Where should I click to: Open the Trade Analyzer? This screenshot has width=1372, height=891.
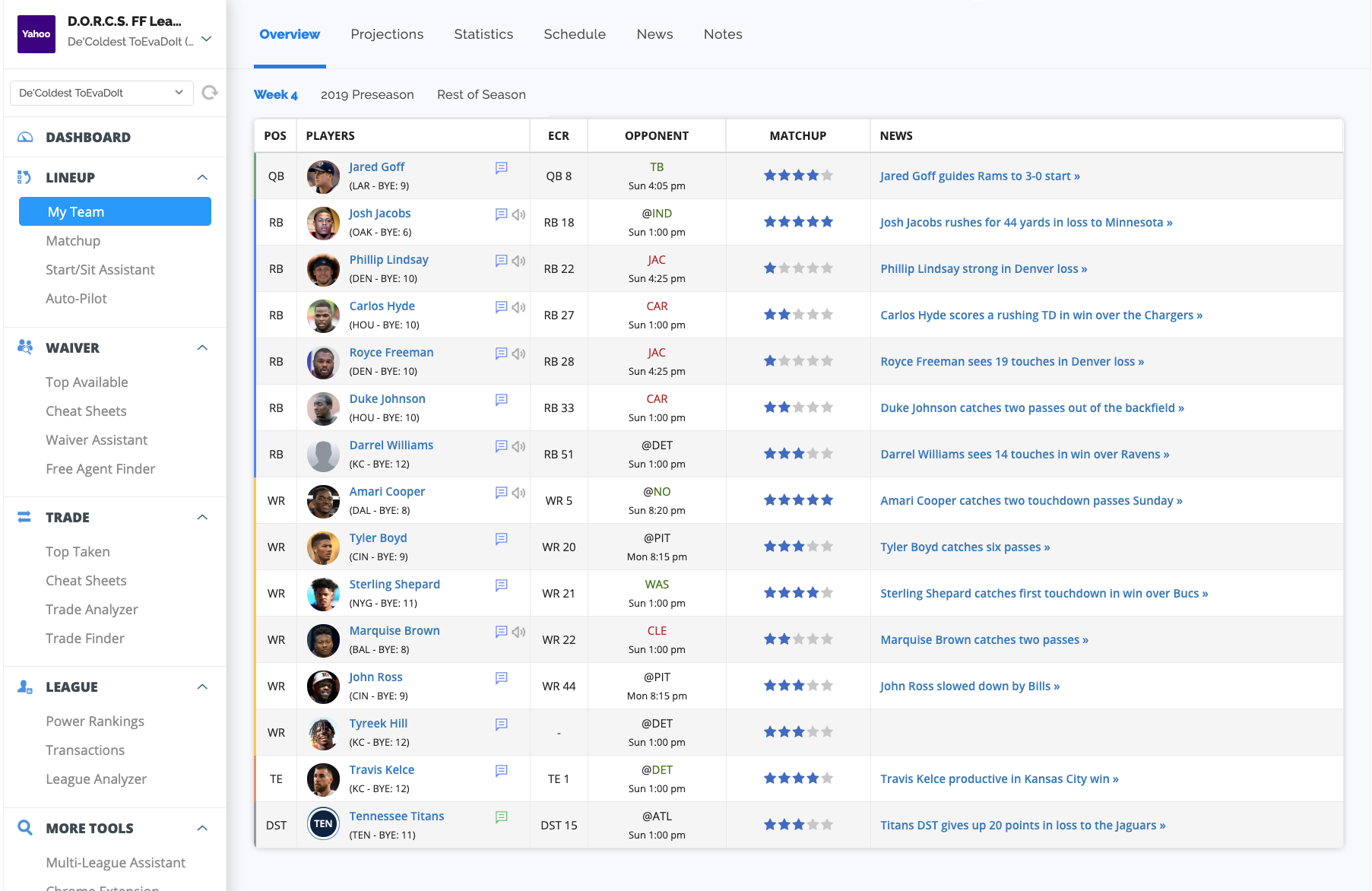(92, 610)
